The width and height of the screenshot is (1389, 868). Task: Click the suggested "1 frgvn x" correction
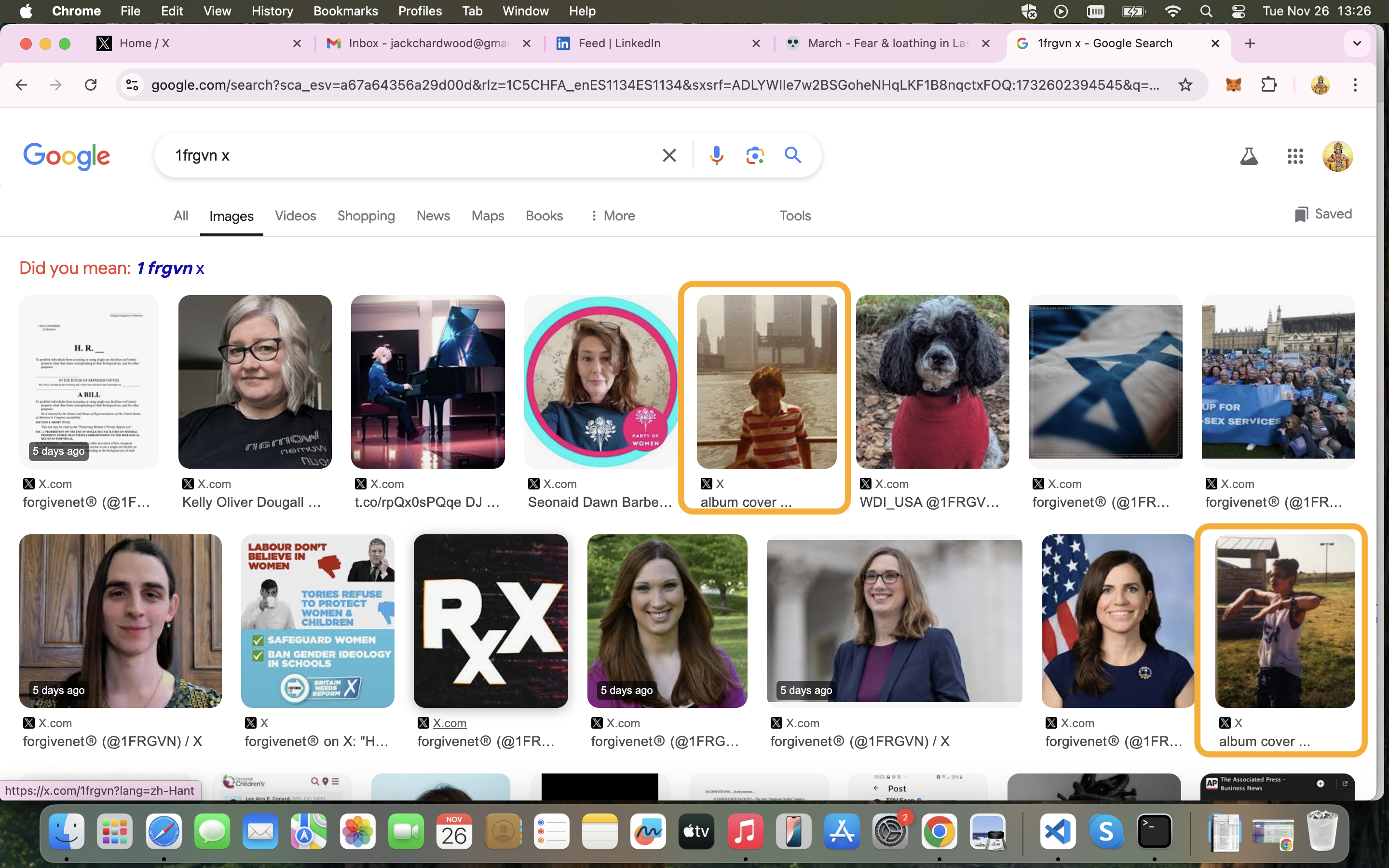coord(170,268)
